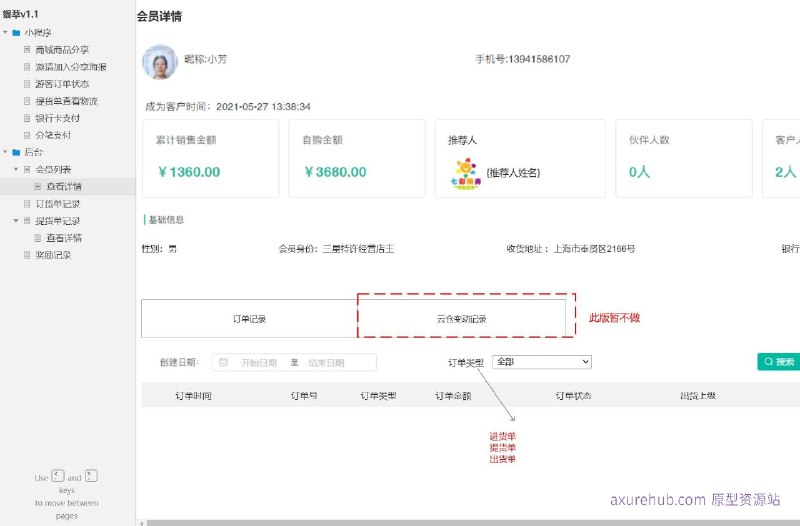The width and height of the screenshot is (800, 526).
Task: Click the {推荐人姓名} placeholder text
Action: [513, 173]
